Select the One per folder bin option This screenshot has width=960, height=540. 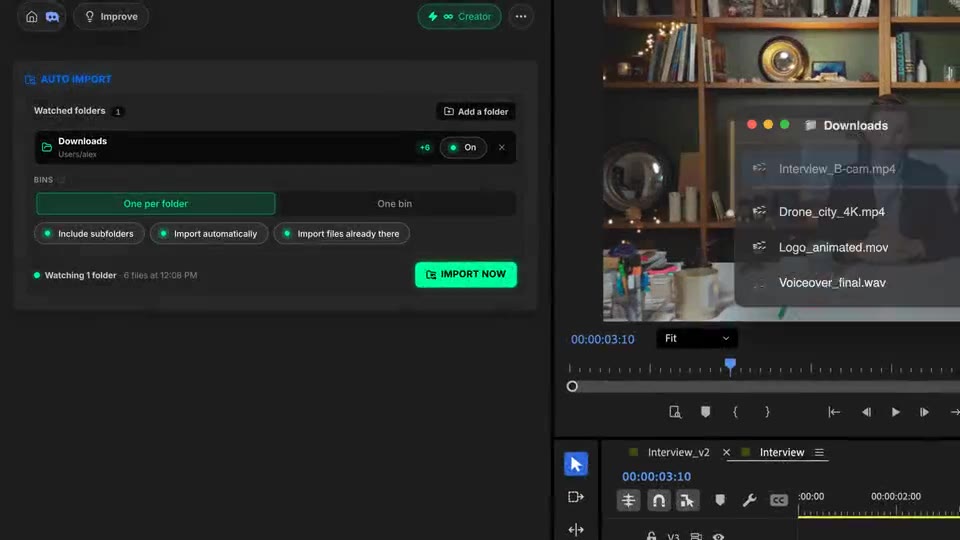156,204
